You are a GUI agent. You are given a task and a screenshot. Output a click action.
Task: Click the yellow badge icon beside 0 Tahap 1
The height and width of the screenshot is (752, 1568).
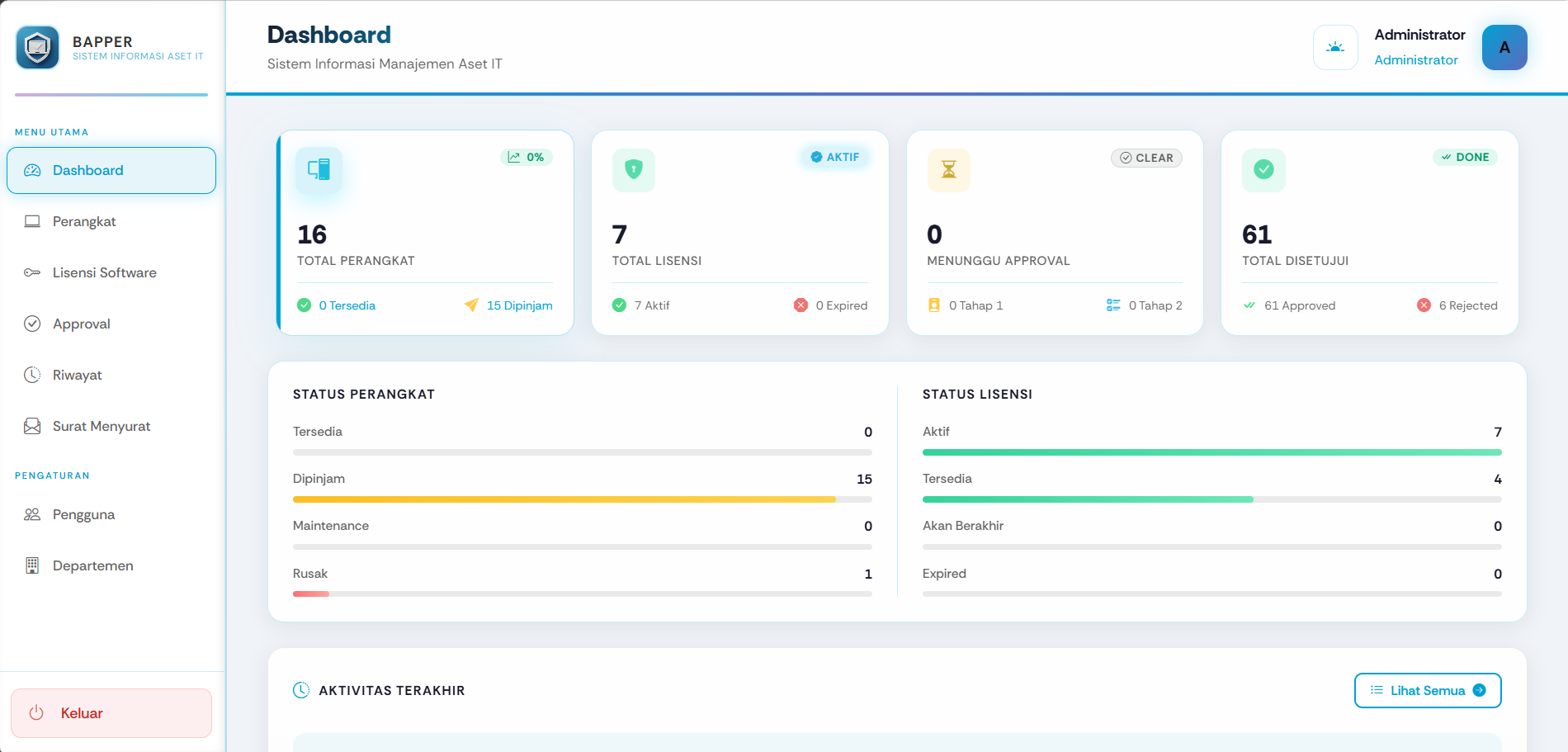[934, 305]
